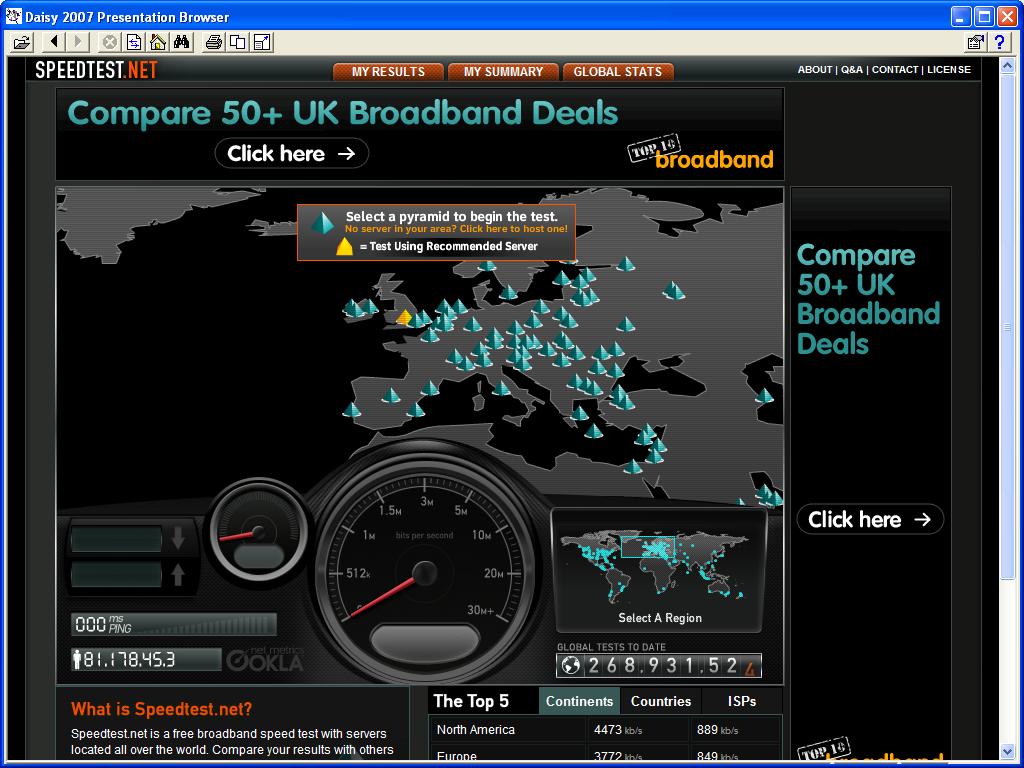The height and width of the screenshot is (768, 1024).
Task: Click the upload arrow indicator
Action: [x=178, y=575]
